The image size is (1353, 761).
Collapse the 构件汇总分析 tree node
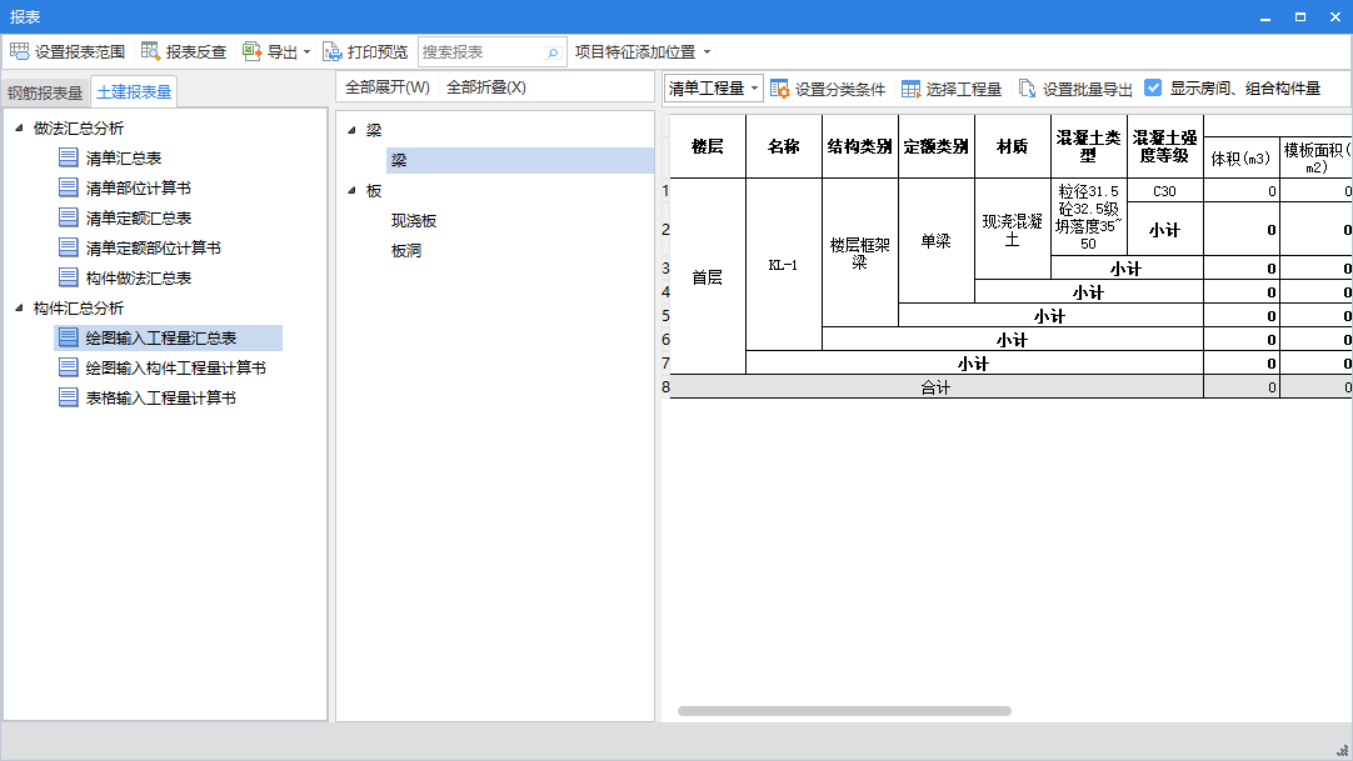click(19, 308)
